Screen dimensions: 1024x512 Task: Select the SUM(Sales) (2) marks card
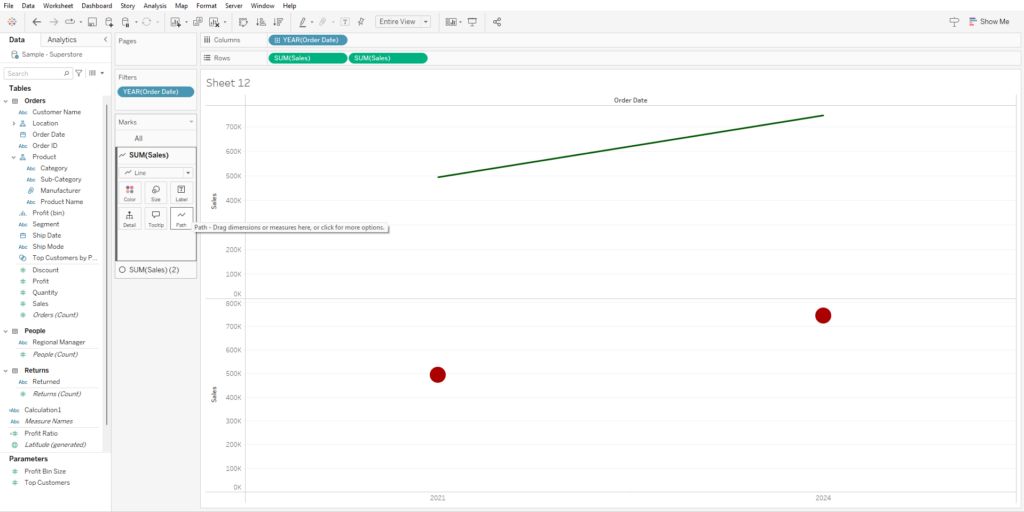pos(155,270)
